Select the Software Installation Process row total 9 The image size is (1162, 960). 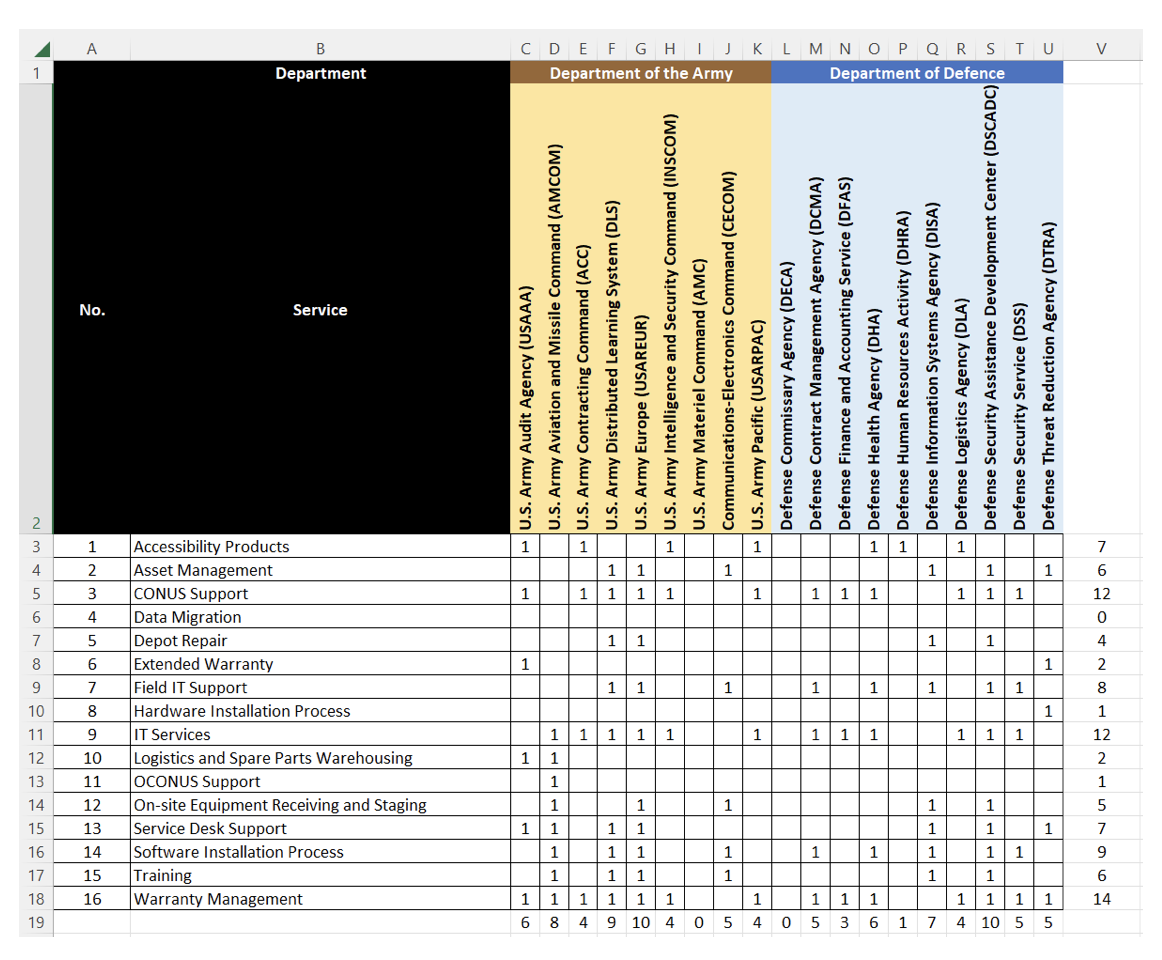[x=1102, y=852]
